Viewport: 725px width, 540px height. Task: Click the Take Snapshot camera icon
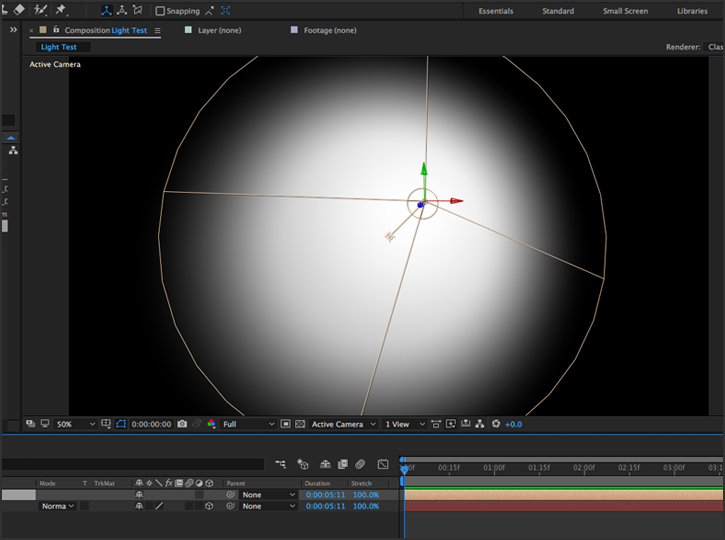click(182, 424)
